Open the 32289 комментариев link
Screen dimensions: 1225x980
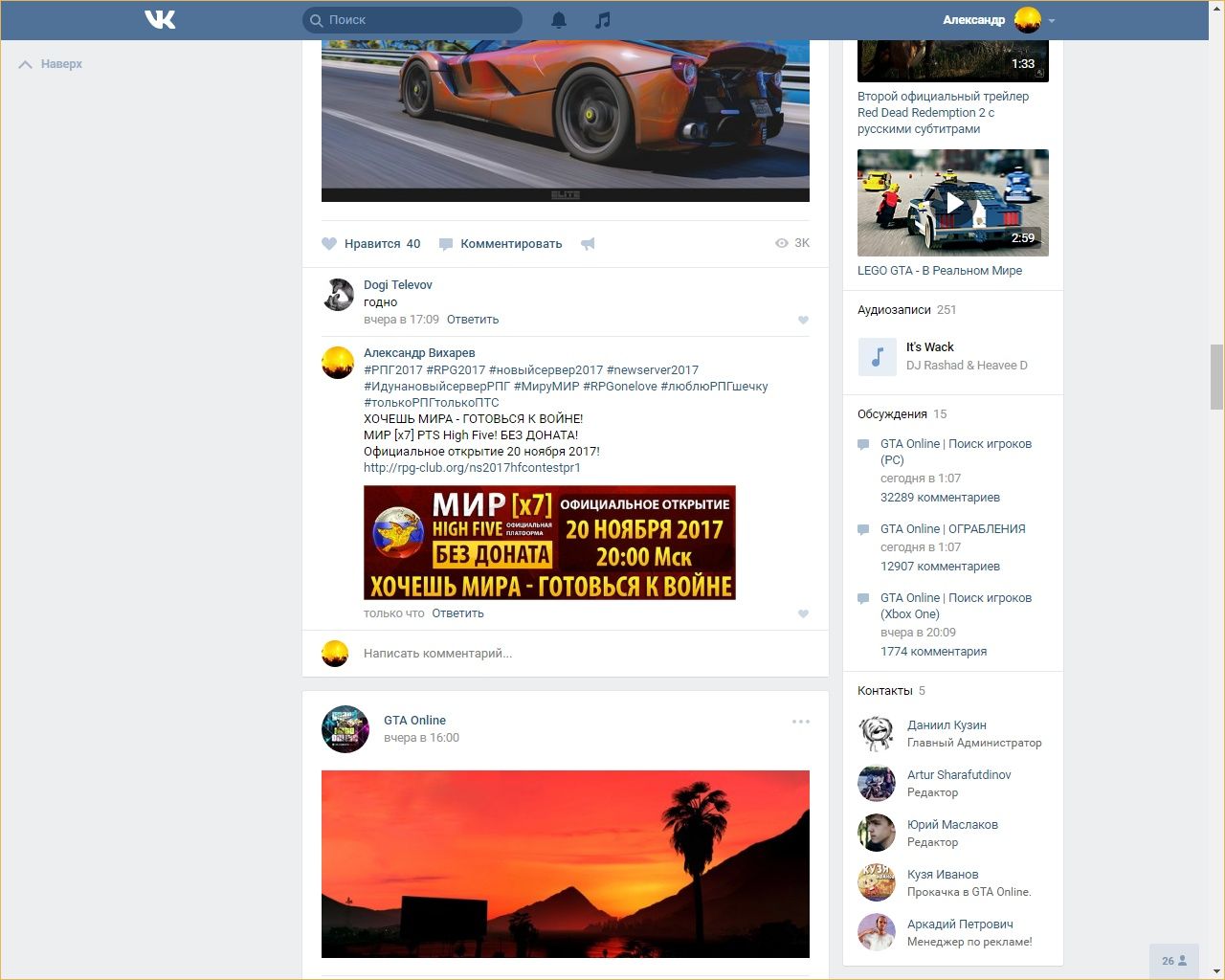[x=940, y=498]
